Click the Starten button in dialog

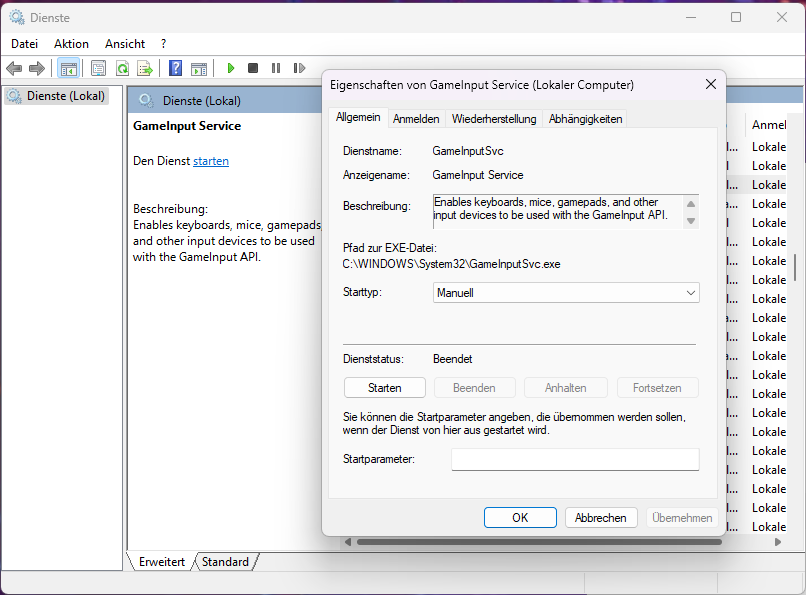[384, 388]
